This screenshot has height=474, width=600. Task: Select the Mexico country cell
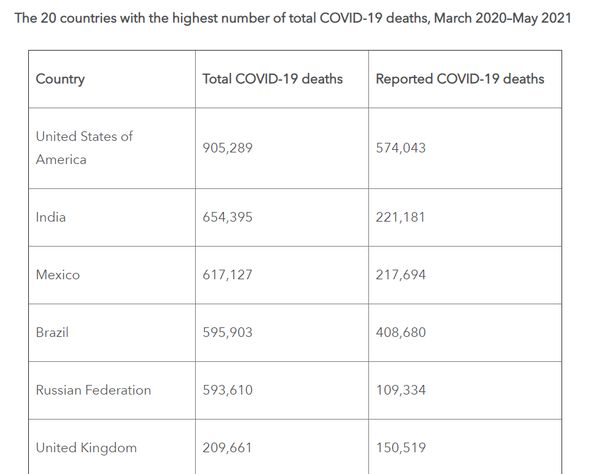tap(58, 275)
